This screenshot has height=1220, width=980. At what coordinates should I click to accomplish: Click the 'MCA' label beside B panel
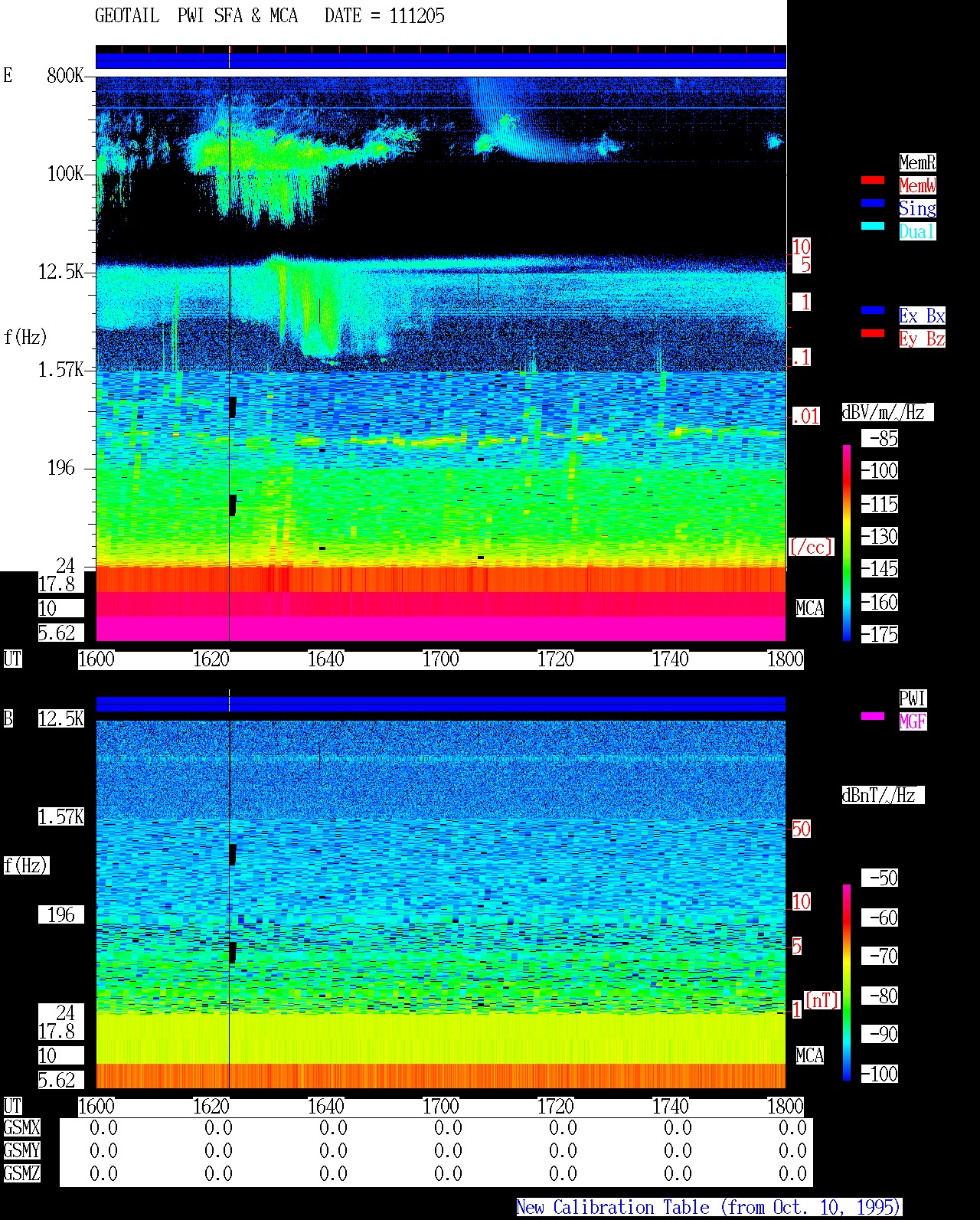pos(810,1056)
